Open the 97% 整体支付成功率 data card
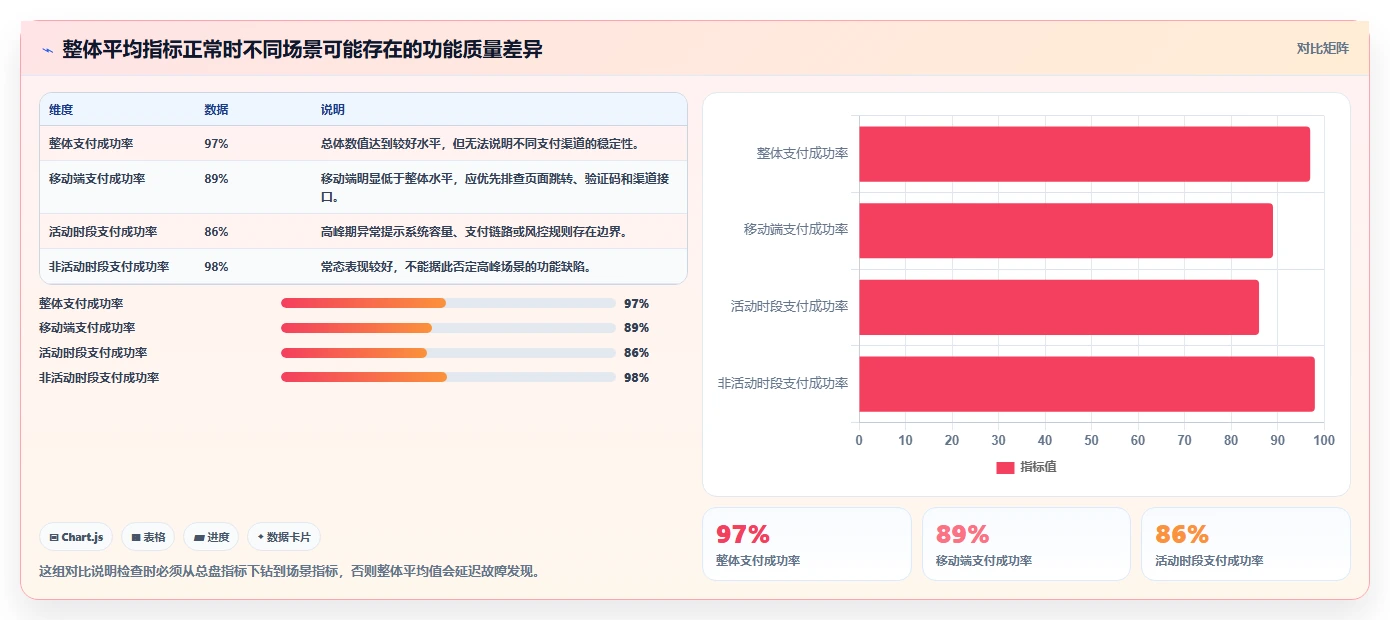Viewport: 1390px width, 620px height. click(x=807, y=544)
